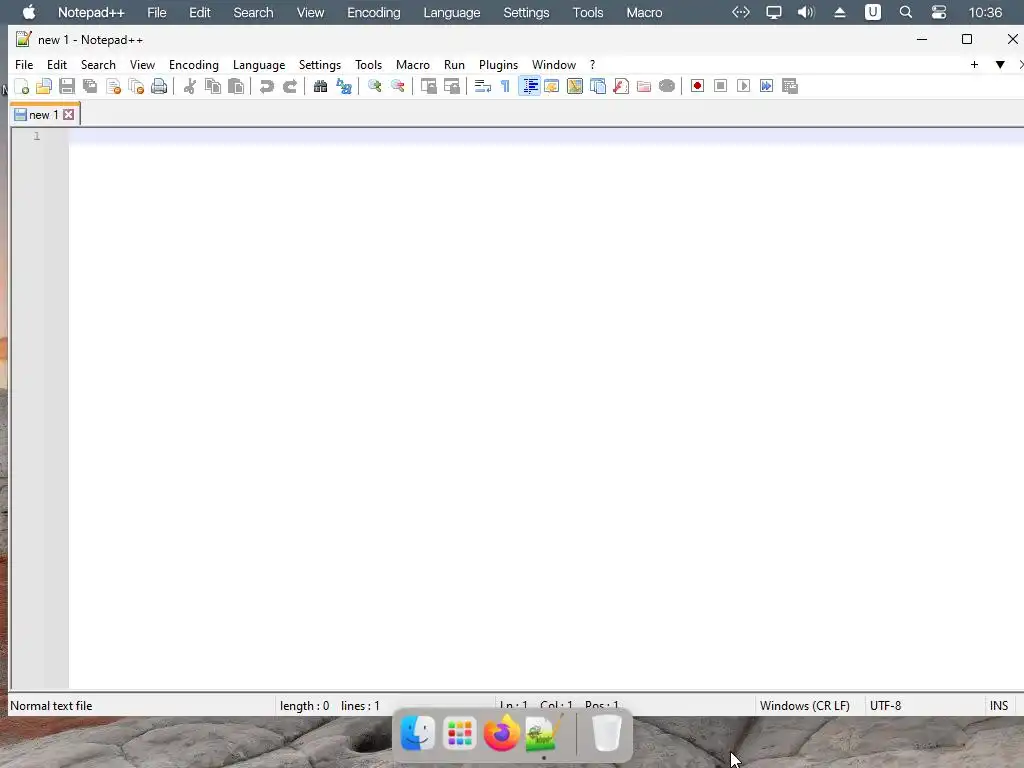Click 'length : 0' in the status bar
This screenshot has width=1024, height=768.
coord(304,706)
